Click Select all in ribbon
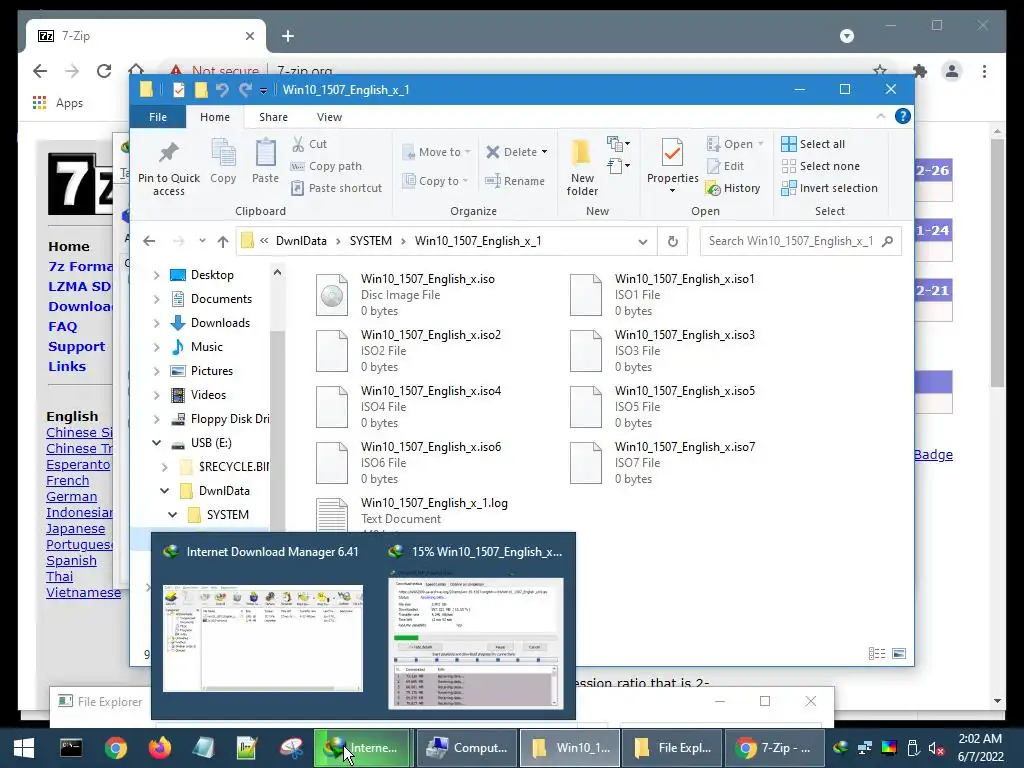The height and width of the screenshot is (768, 1024). (813, 144)
